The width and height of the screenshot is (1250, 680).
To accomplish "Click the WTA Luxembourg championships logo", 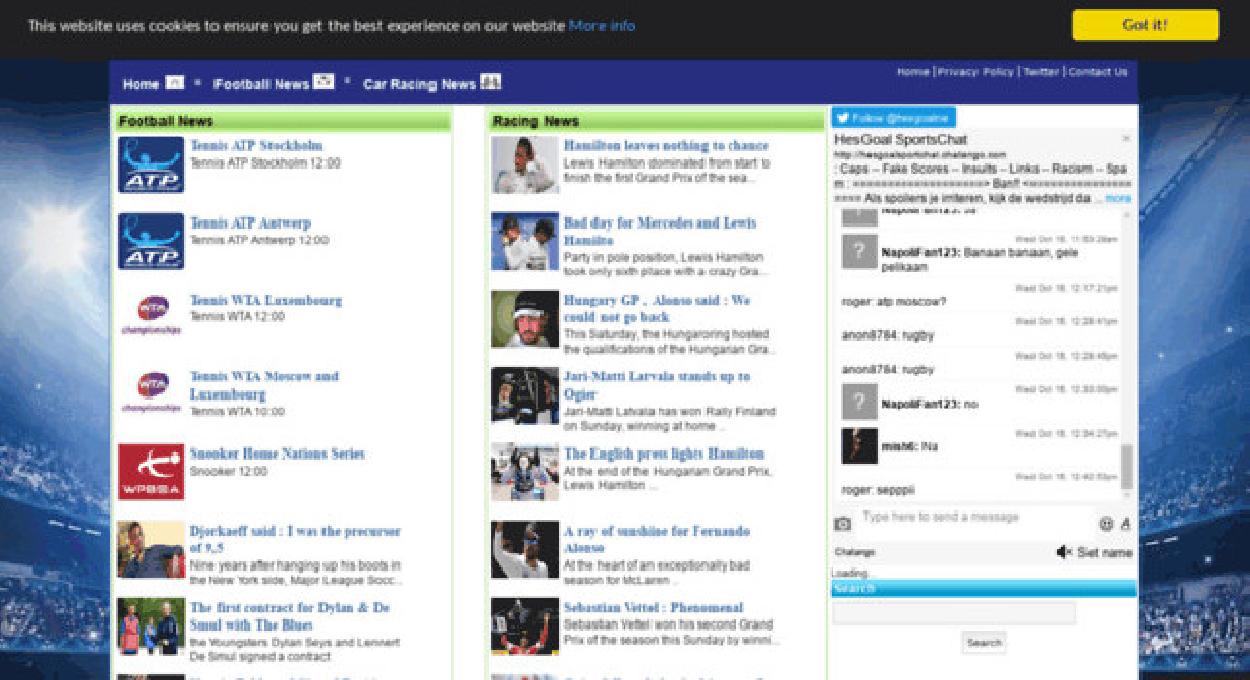I will [x=151, y=315].
